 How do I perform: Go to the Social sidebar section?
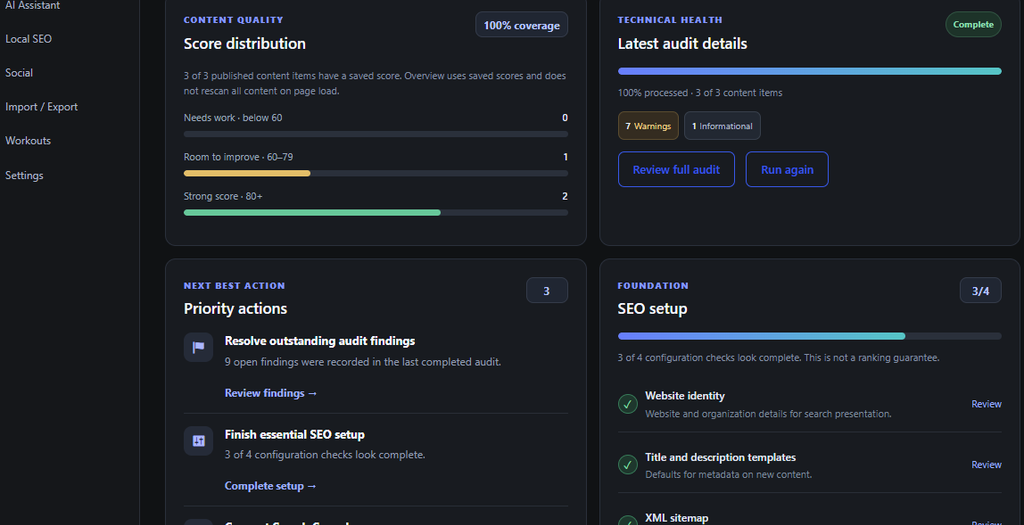click(19, 72)
